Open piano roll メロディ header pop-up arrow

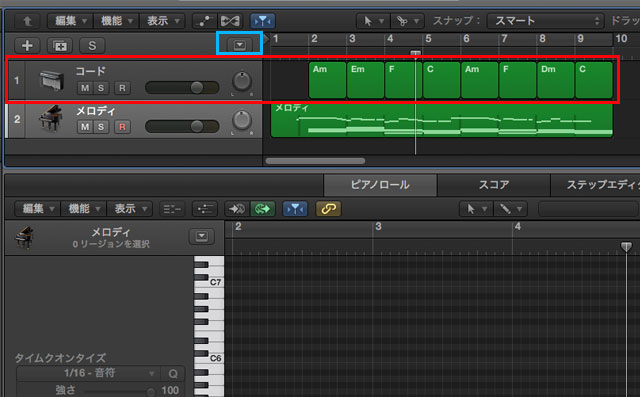(202, 236)
